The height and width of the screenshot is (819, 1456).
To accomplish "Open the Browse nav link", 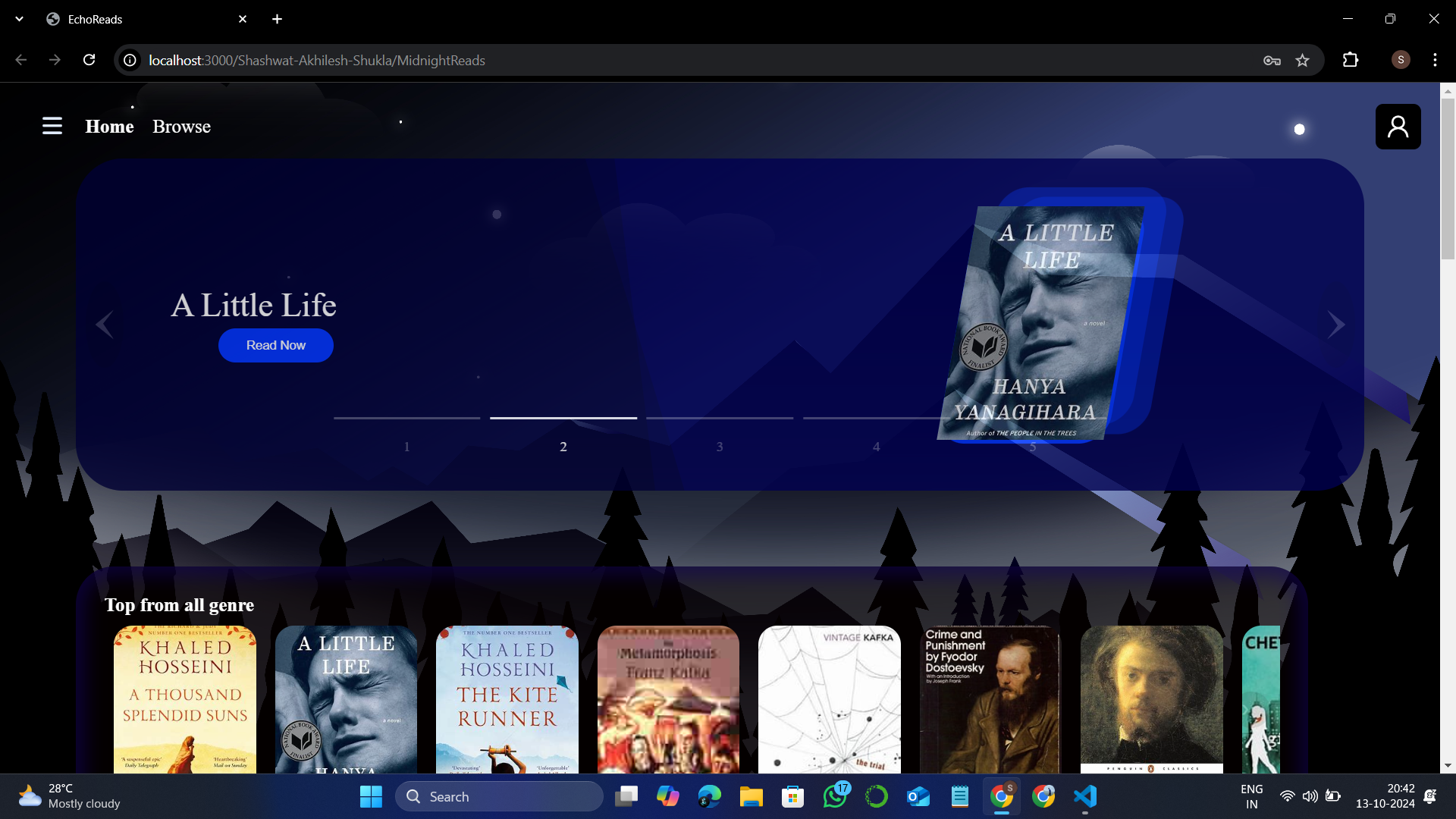I will (181, 127).
